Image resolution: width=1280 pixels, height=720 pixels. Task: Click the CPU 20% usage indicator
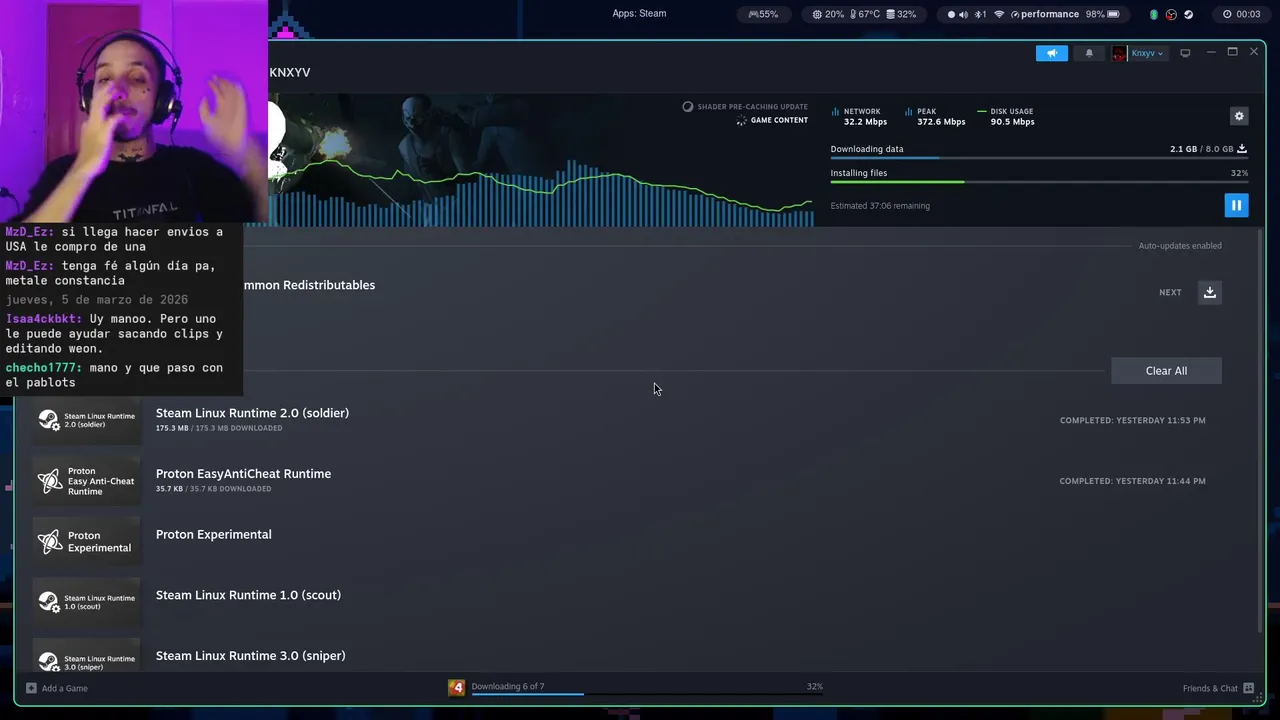(x=827, y=14)
